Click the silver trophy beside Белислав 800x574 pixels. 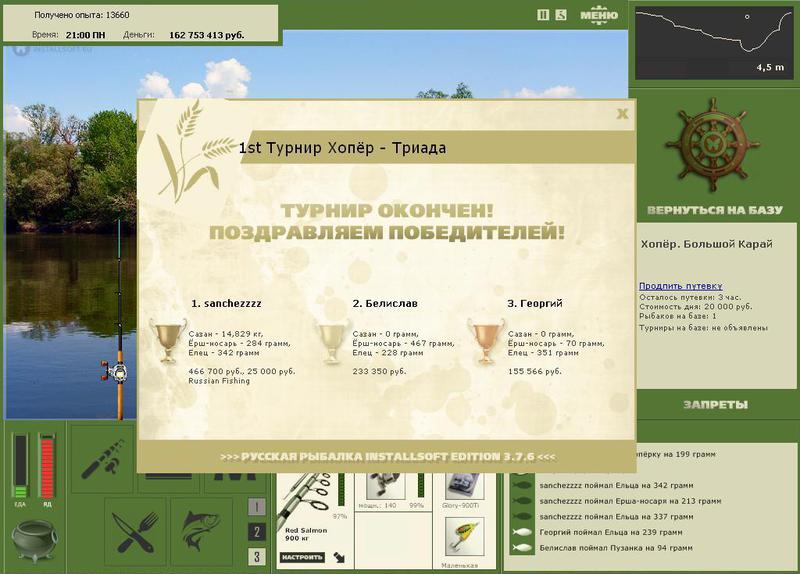point(332,340)
